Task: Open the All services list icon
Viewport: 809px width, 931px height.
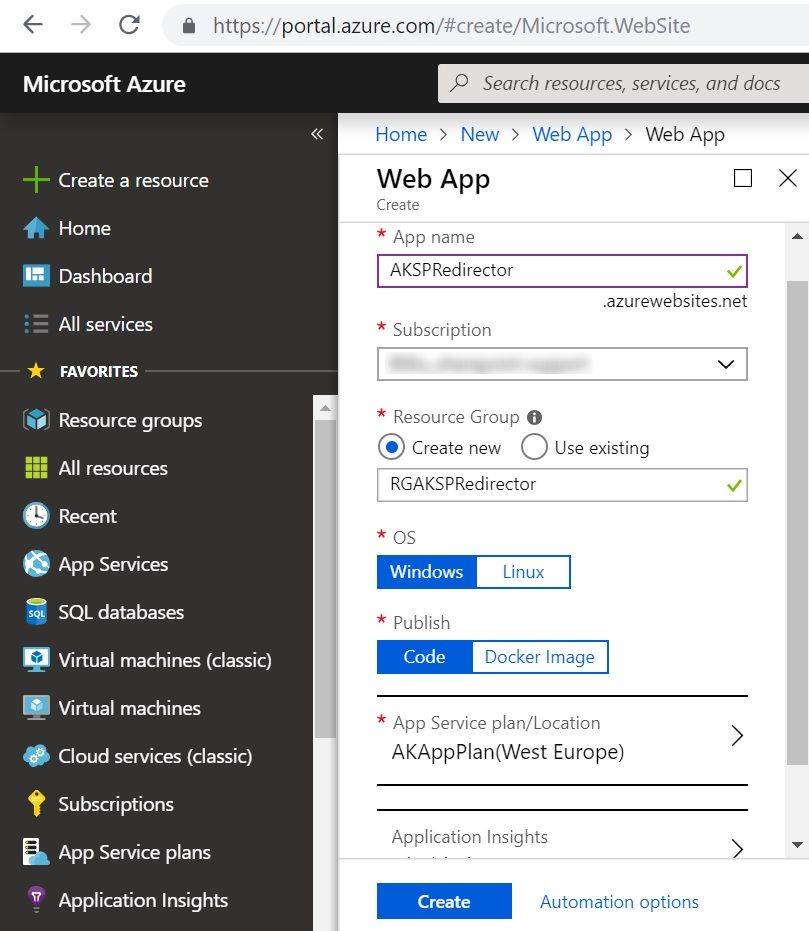Action: point(36,324)
